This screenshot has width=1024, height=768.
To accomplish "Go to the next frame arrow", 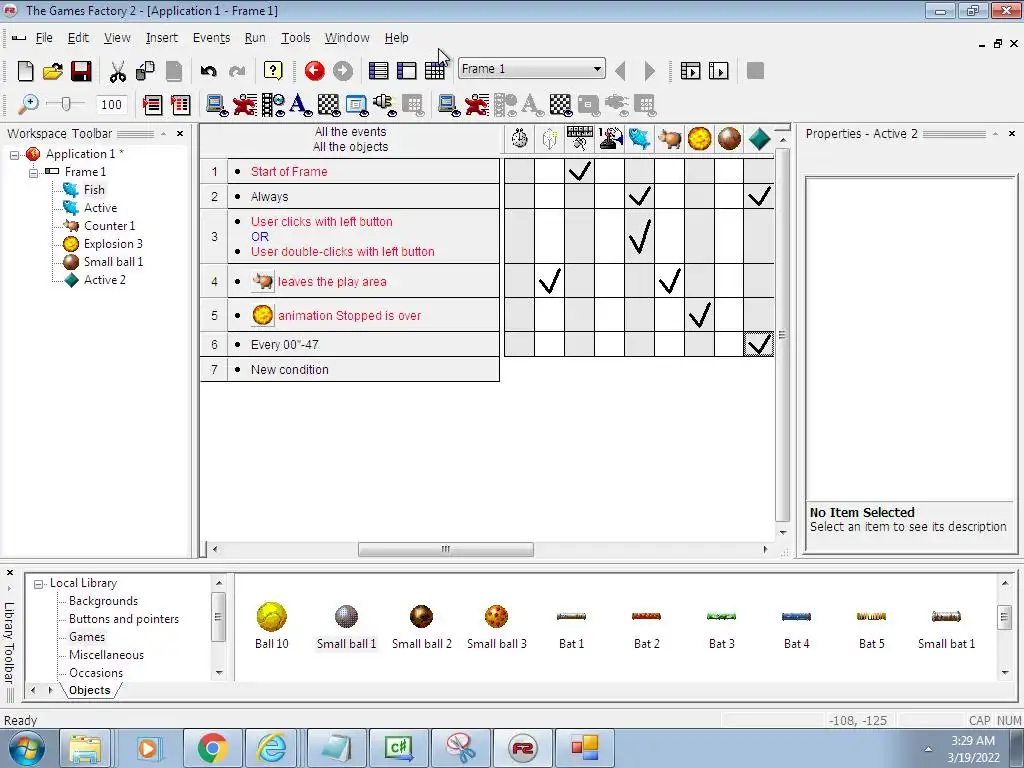I will 649,71.
